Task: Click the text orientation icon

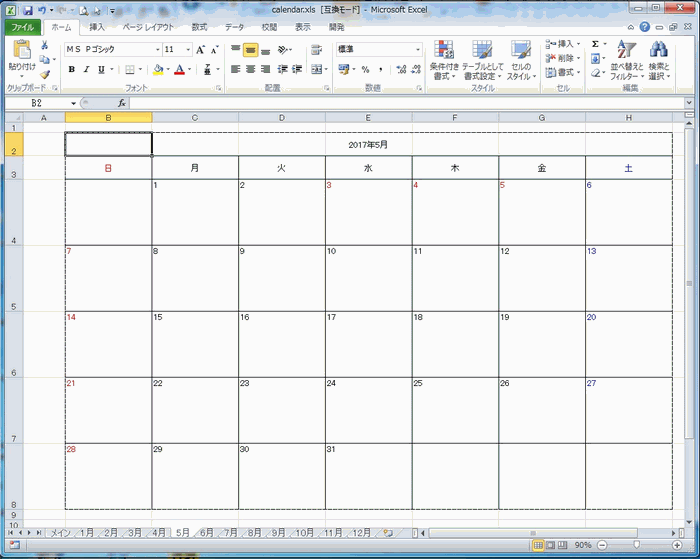Action: [283, 50]
